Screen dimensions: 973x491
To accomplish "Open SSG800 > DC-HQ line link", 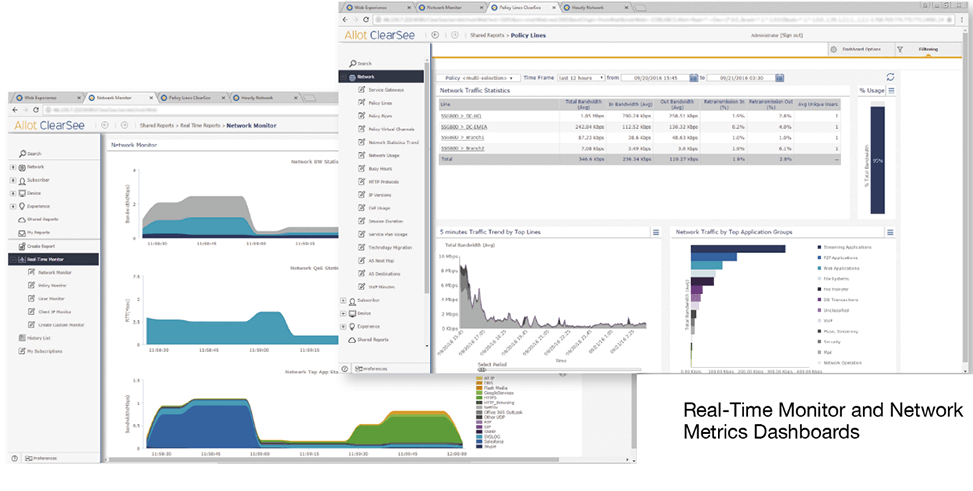I will click(x=461, y=115).
